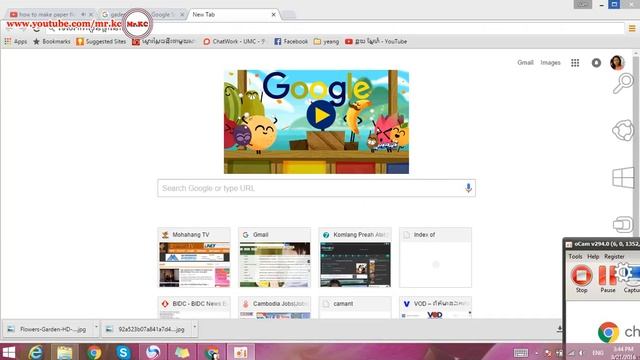640x360 pixels.
Task: Open the charms Devices icon
Action: point(623,224)
